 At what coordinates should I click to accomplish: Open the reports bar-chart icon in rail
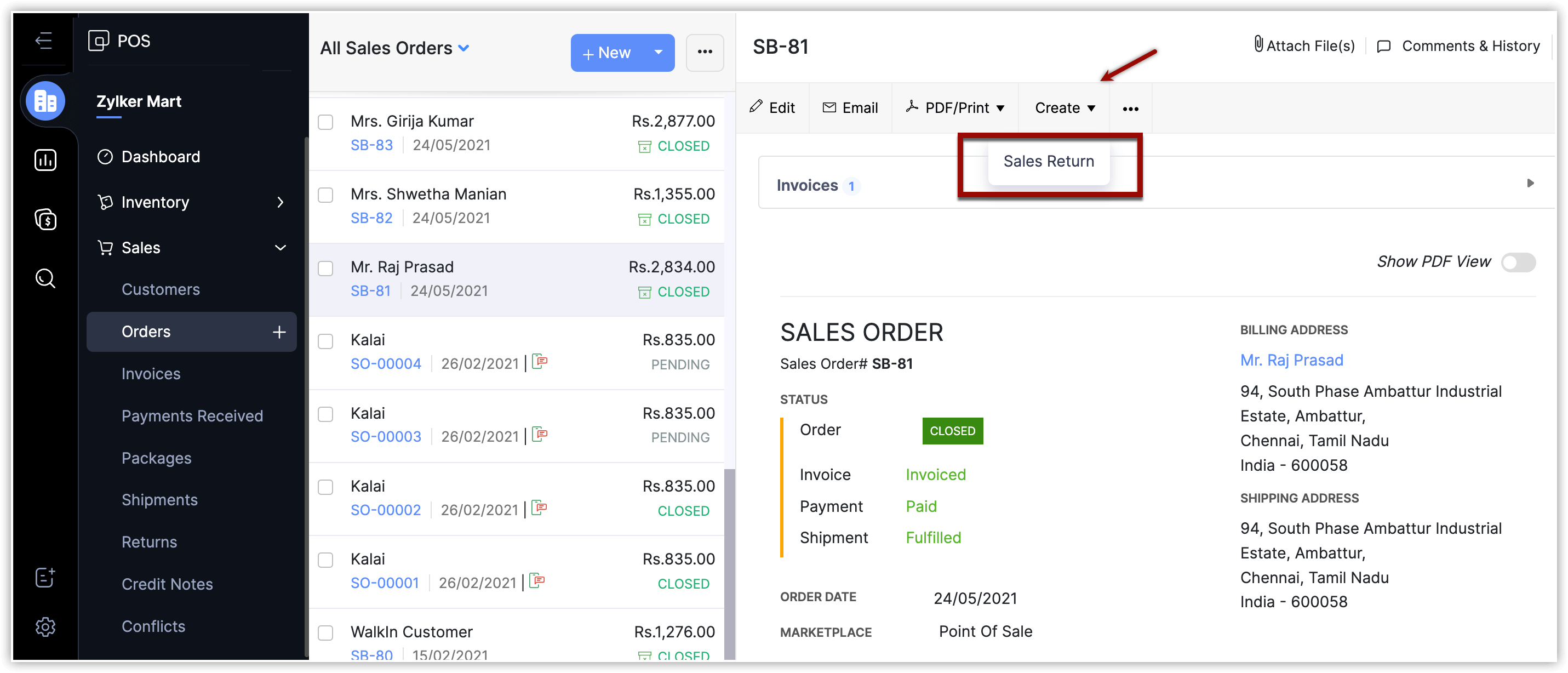pyautogui.click(x=45, y=160)
